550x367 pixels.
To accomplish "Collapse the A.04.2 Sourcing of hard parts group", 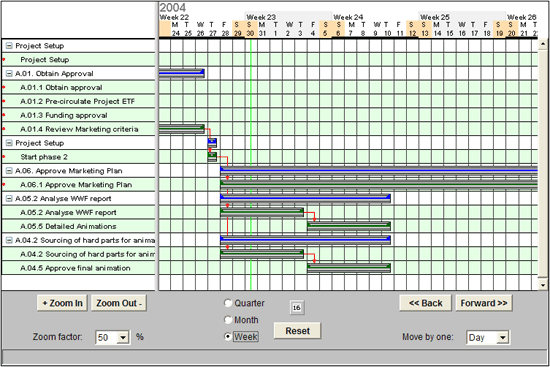I will click(x=9, y=240).
